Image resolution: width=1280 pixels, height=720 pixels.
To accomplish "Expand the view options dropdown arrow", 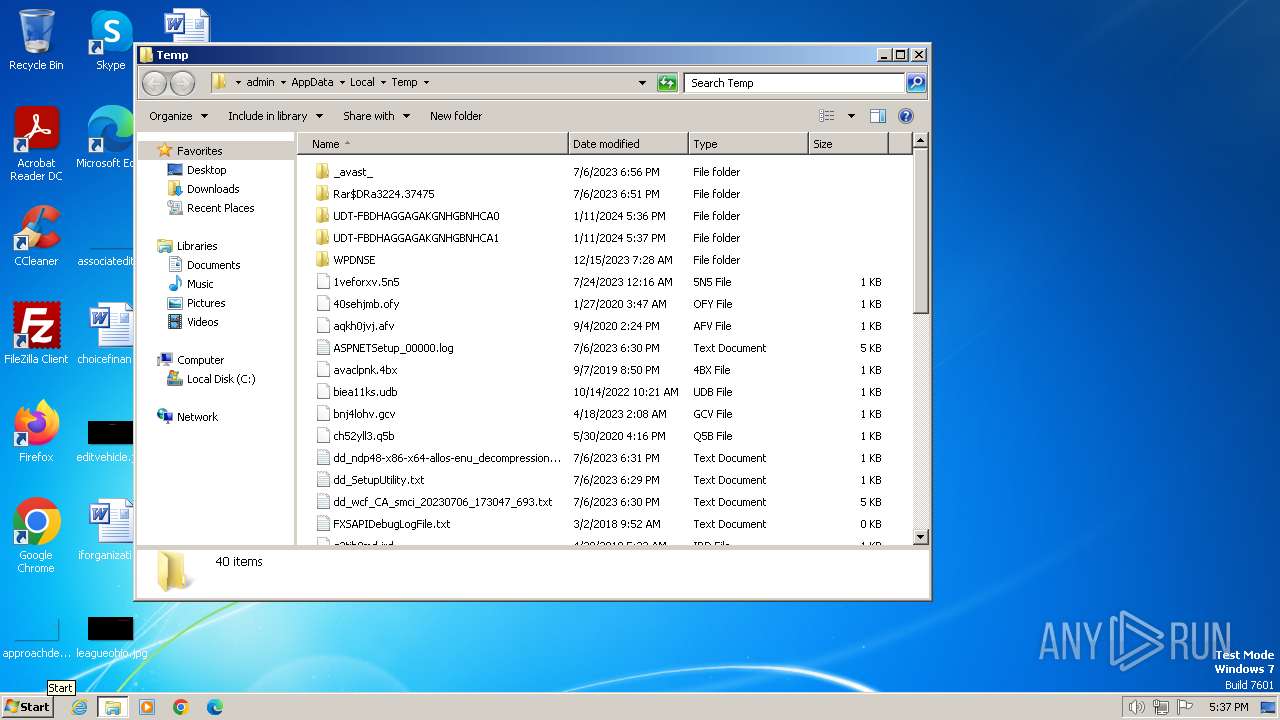I will [851, 116].
